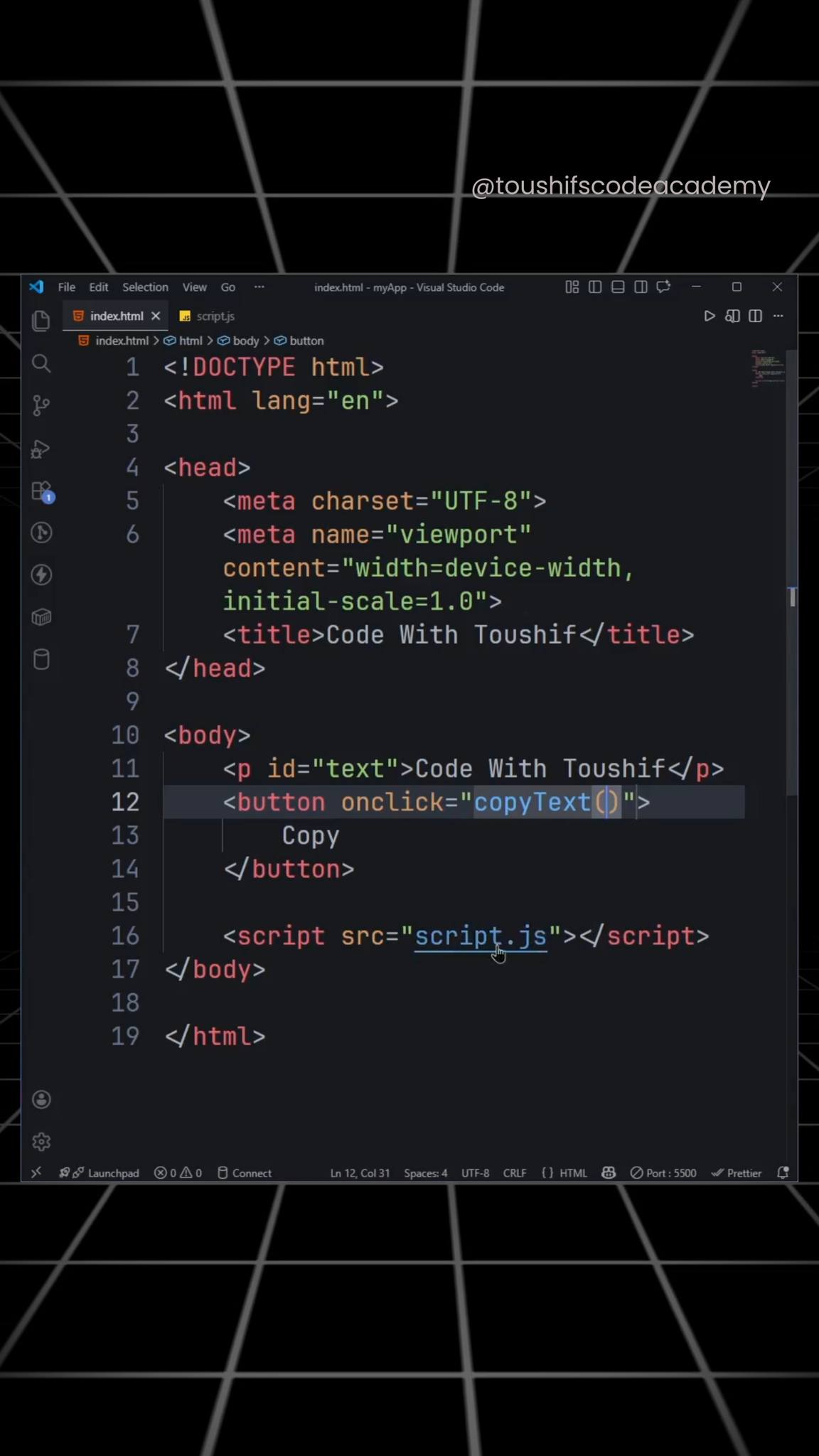Screen dimensions: 819x1456
Task: Click the meta charset tag on line 5
Action: coord(385,500)
